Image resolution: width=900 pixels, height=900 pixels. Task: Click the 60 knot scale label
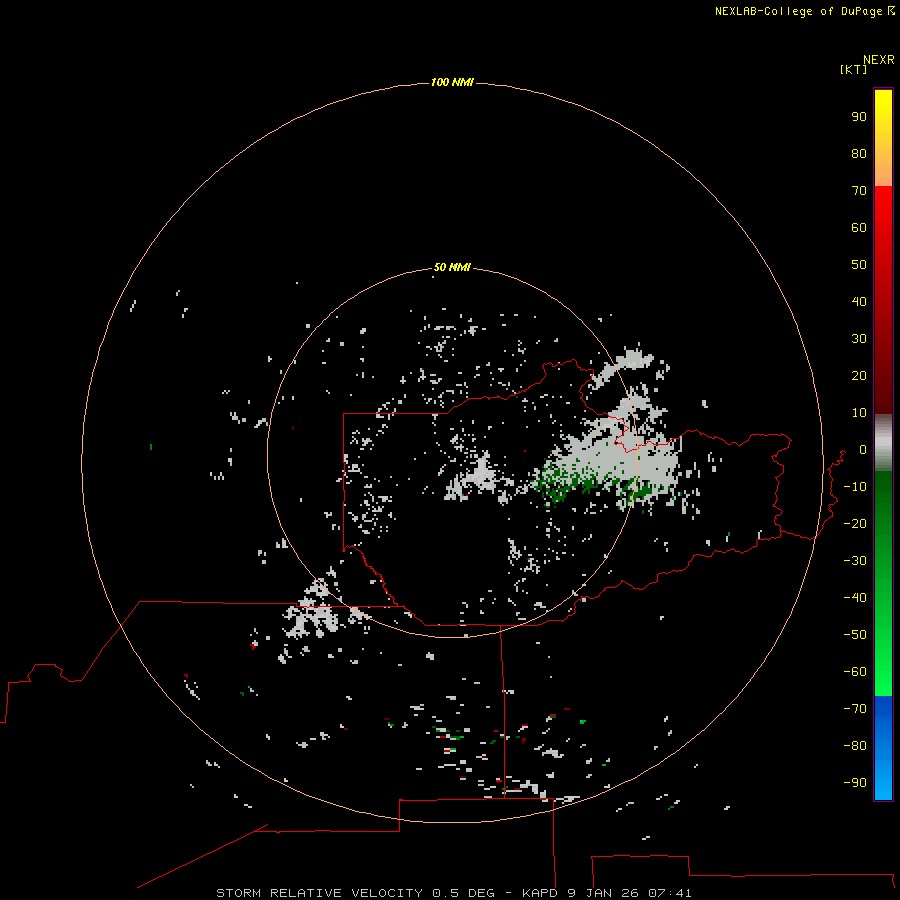[859, 228]
